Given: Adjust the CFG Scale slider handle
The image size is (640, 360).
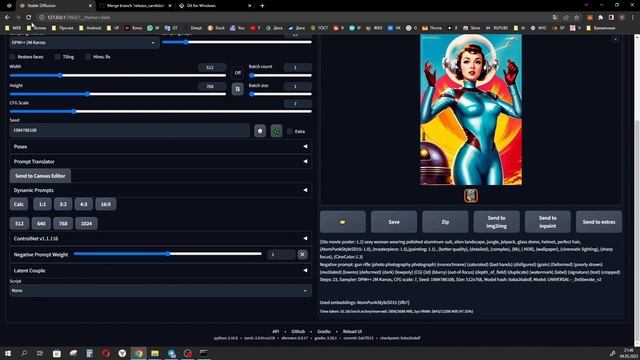Looking at the screenshot, I should click(x=74, y=111).
